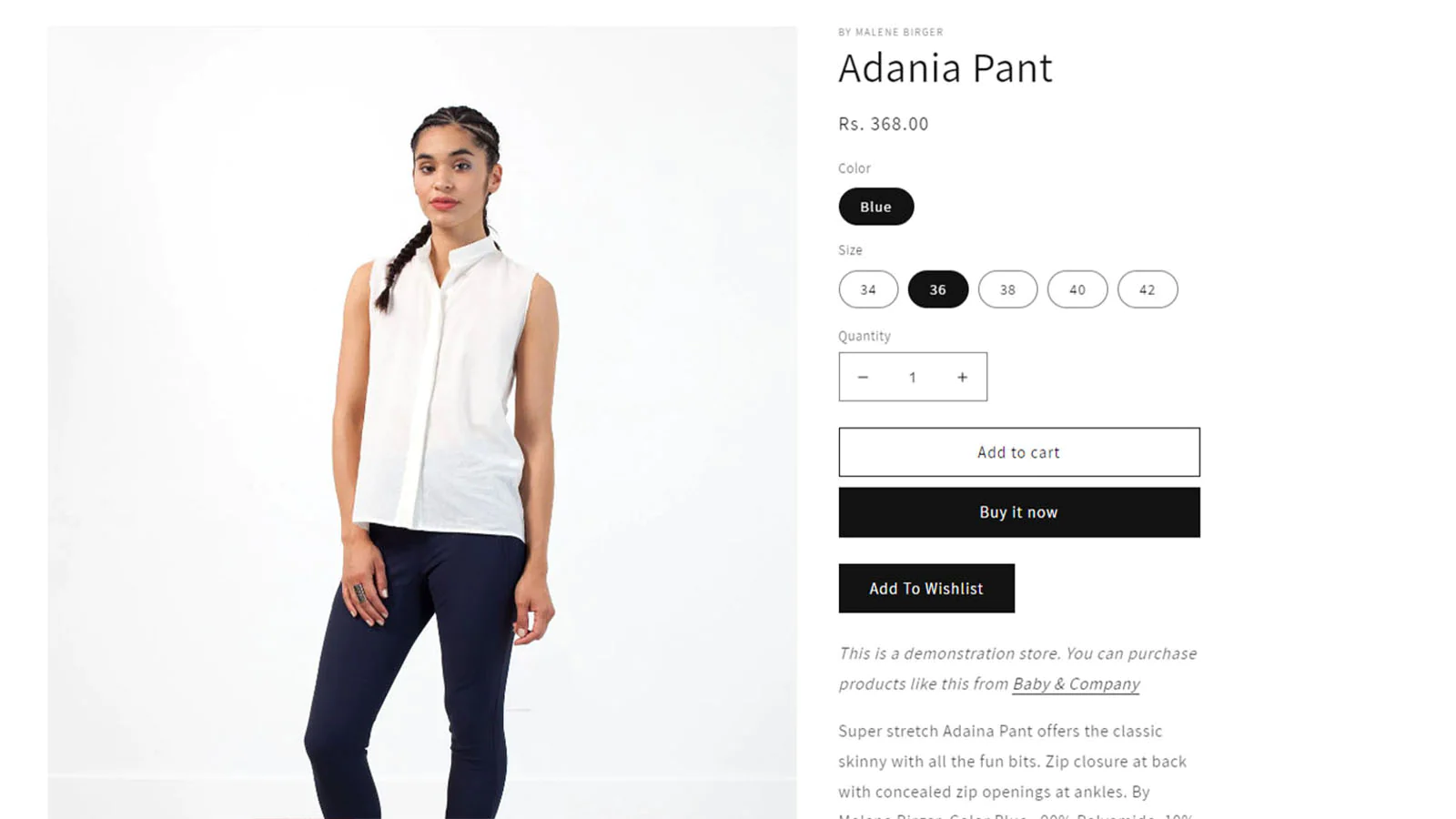Add this product to the wishlist
Image resolution: width=1456 pixels, height=819 pixels.
click(x=925, y=588)
